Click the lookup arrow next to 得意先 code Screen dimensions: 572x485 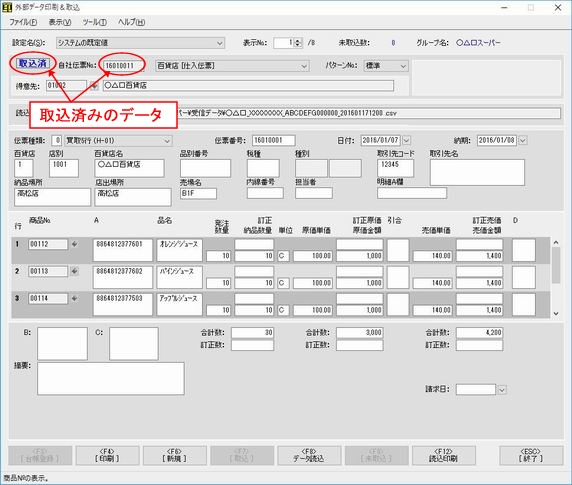94,86
